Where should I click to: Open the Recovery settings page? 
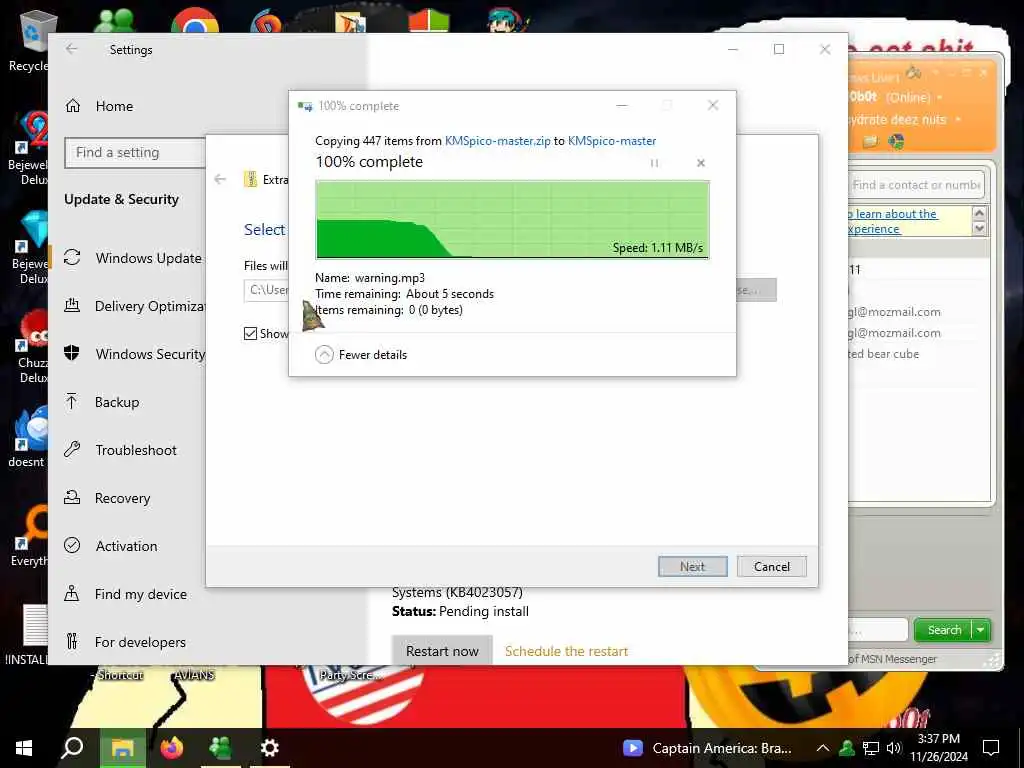[x=107, y=498]
